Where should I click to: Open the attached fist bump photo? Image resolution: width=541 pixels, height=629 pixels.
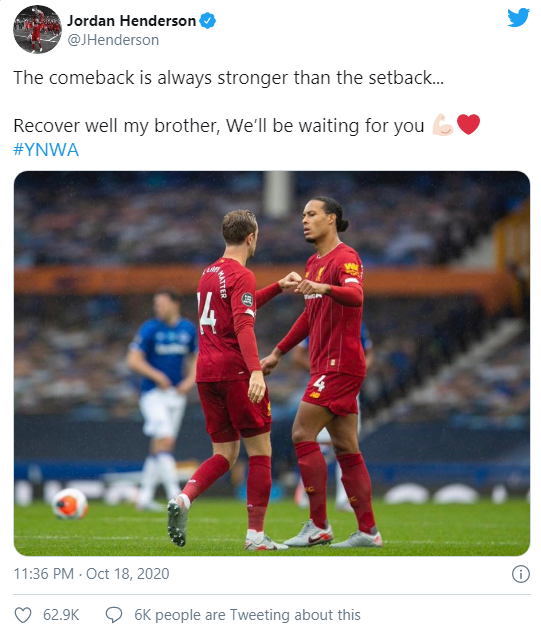coord(272,363)
